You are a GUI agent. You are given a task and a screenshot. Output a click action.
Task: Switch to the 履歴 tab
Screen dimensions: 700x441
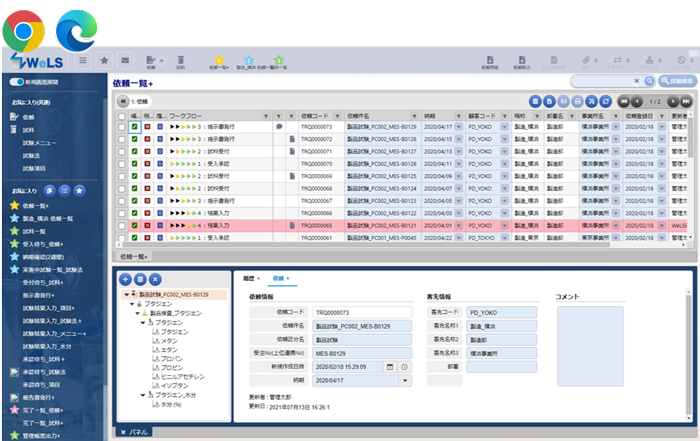[x=249, y=278]
